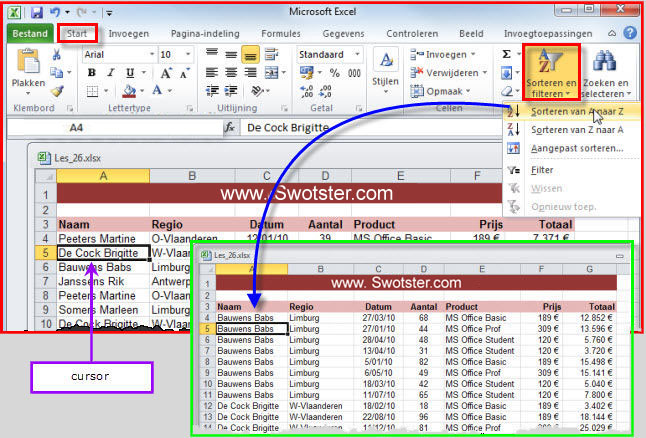Apply the font color A
Viewport: 646px width, 438px height.
157,90
